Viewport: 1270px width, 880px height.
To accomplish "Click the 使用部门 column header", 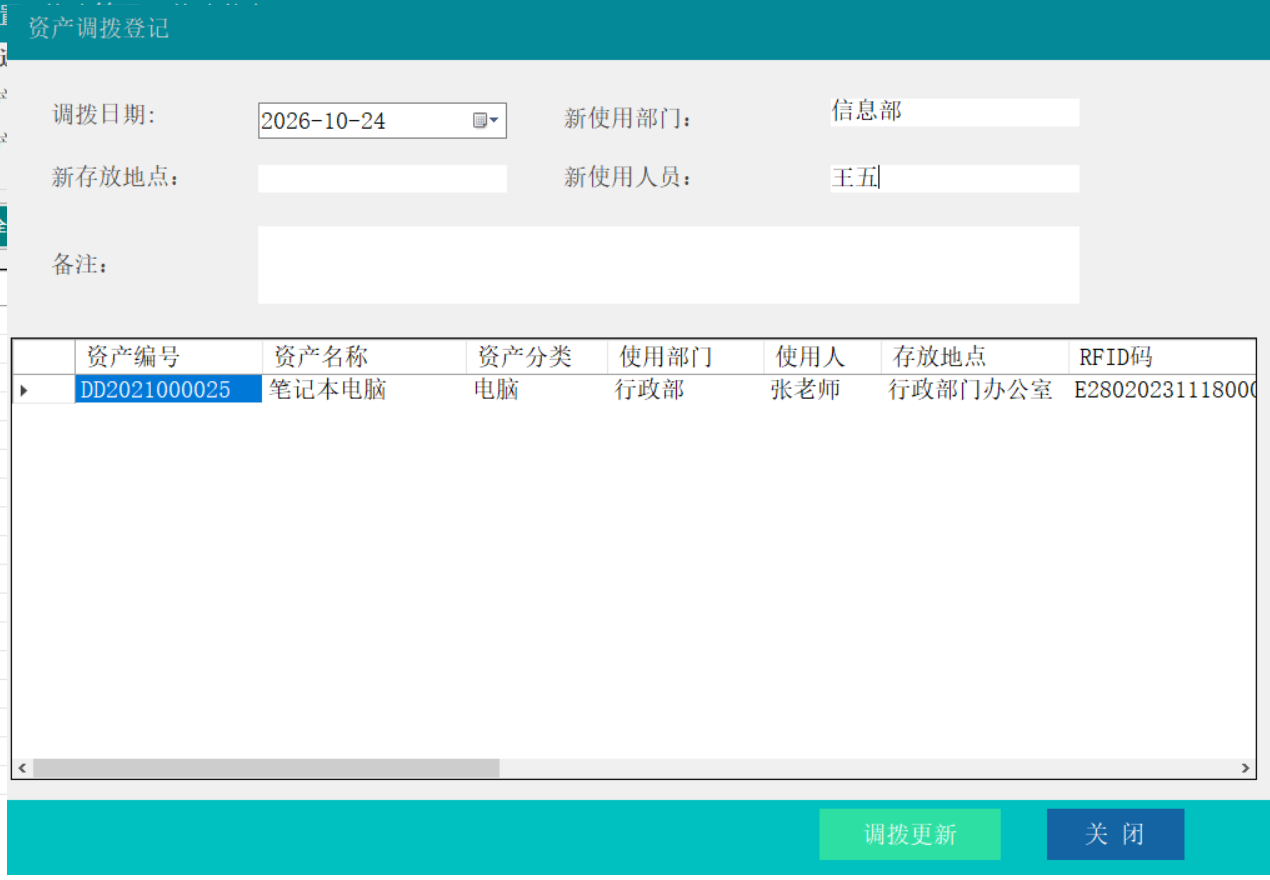I will (686, 357).
